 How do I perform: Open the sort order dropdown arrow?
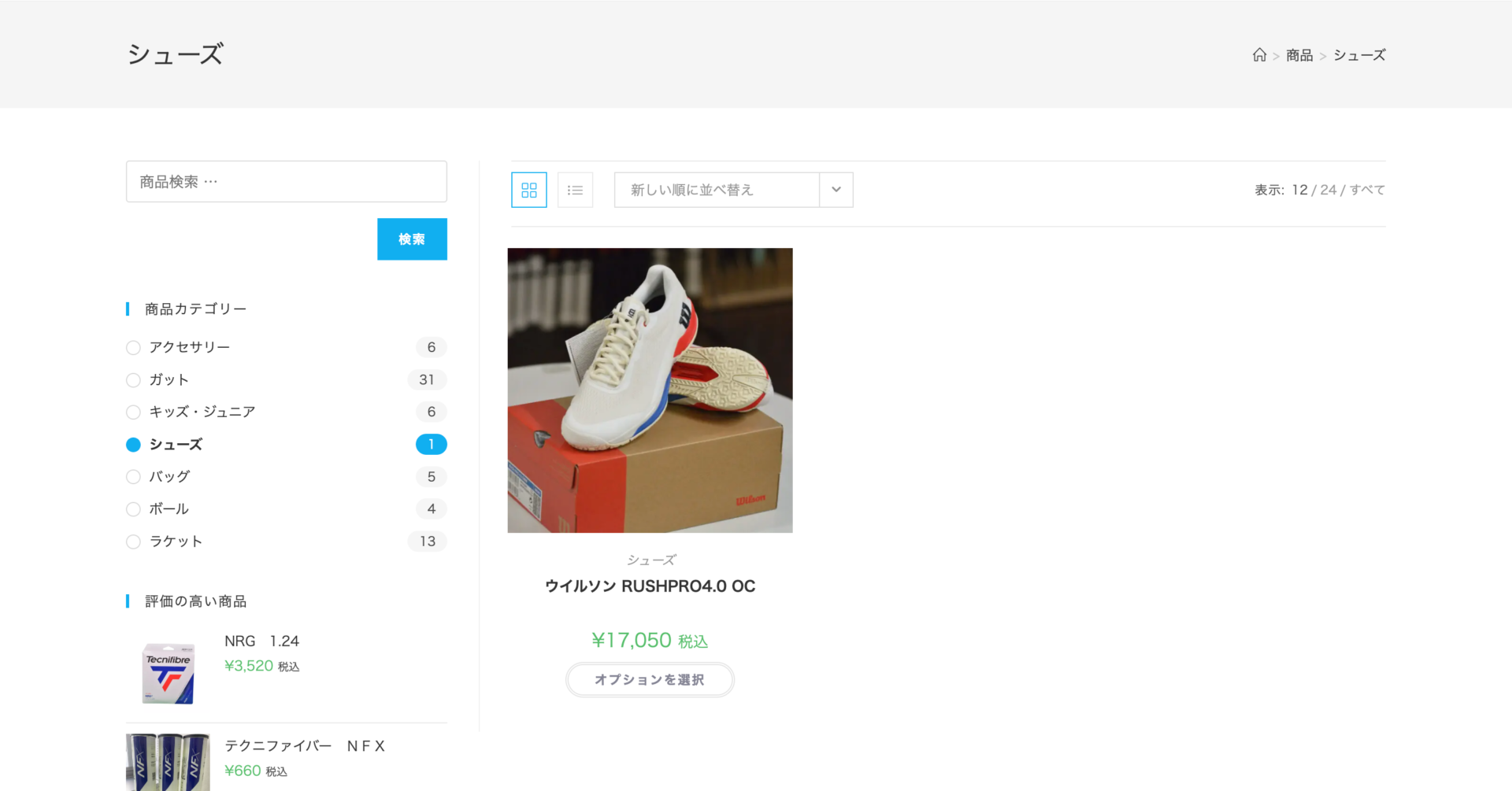tap(836, 190)
